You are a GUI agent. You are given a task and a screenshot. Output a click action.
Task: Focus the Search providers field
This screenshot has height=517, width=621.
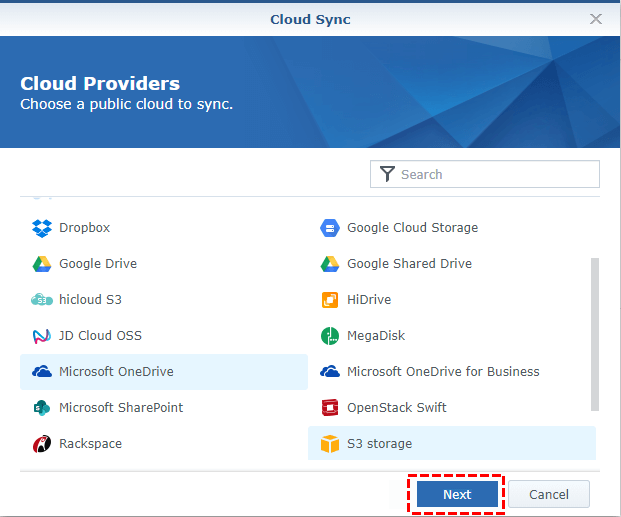point(485,174)
